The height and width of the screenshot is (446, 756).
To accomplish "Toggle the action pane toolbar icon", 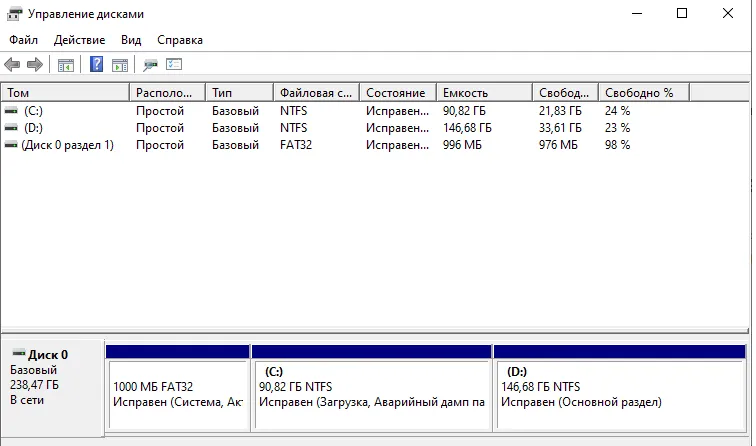I will [120, 65].
